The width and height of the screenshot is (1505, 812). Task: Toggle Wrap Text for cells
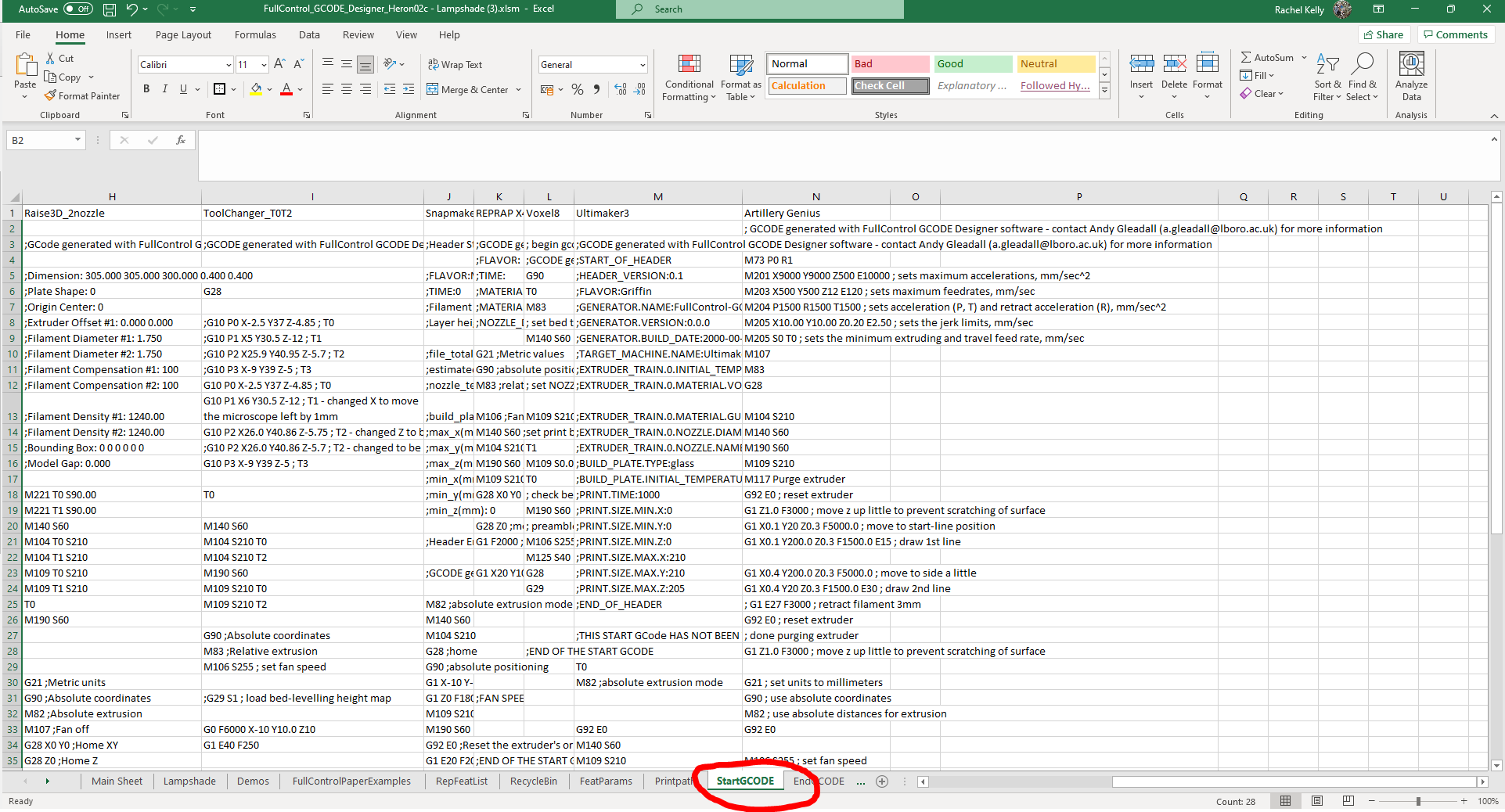coord(455,64)
